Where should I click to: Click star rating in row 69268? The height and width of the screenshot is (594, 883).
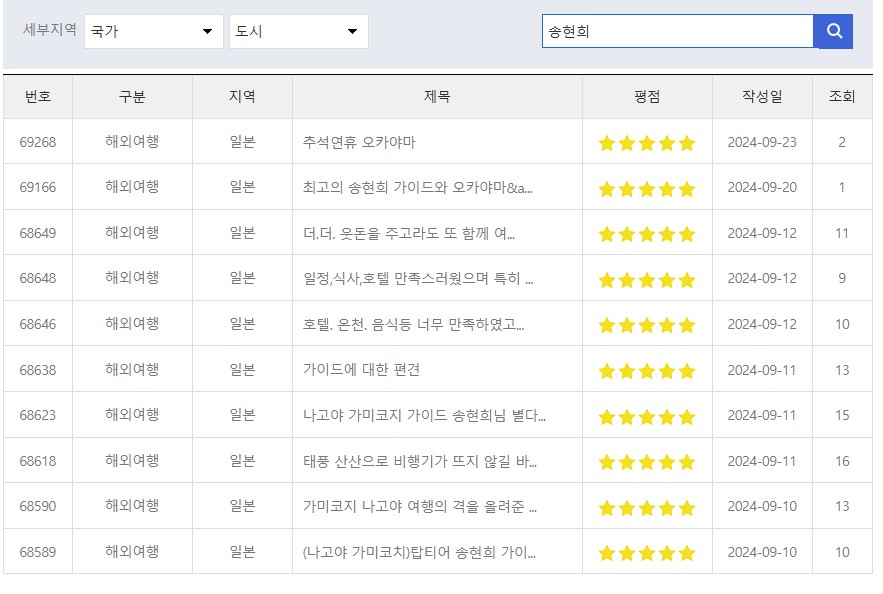click(x=647, y=144)
